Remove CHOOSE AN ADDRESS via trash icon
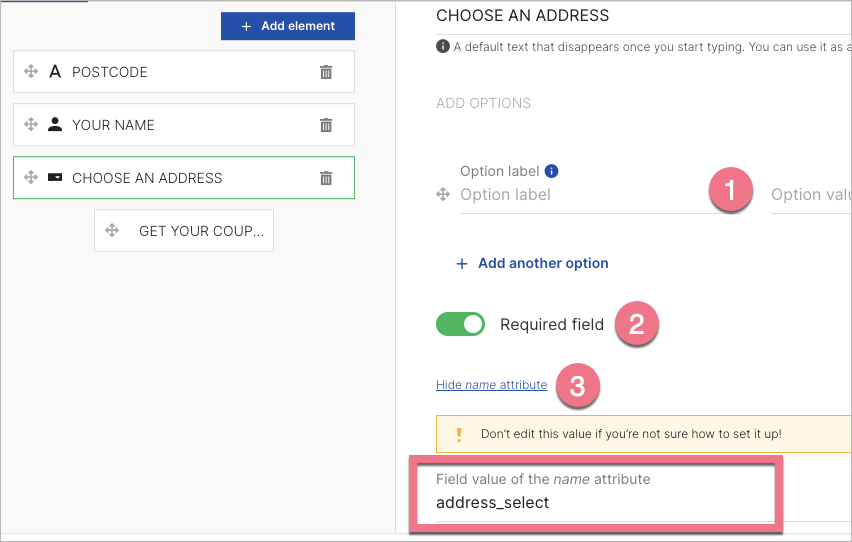Viewport: 852px width, 542px height. [326, 178]
